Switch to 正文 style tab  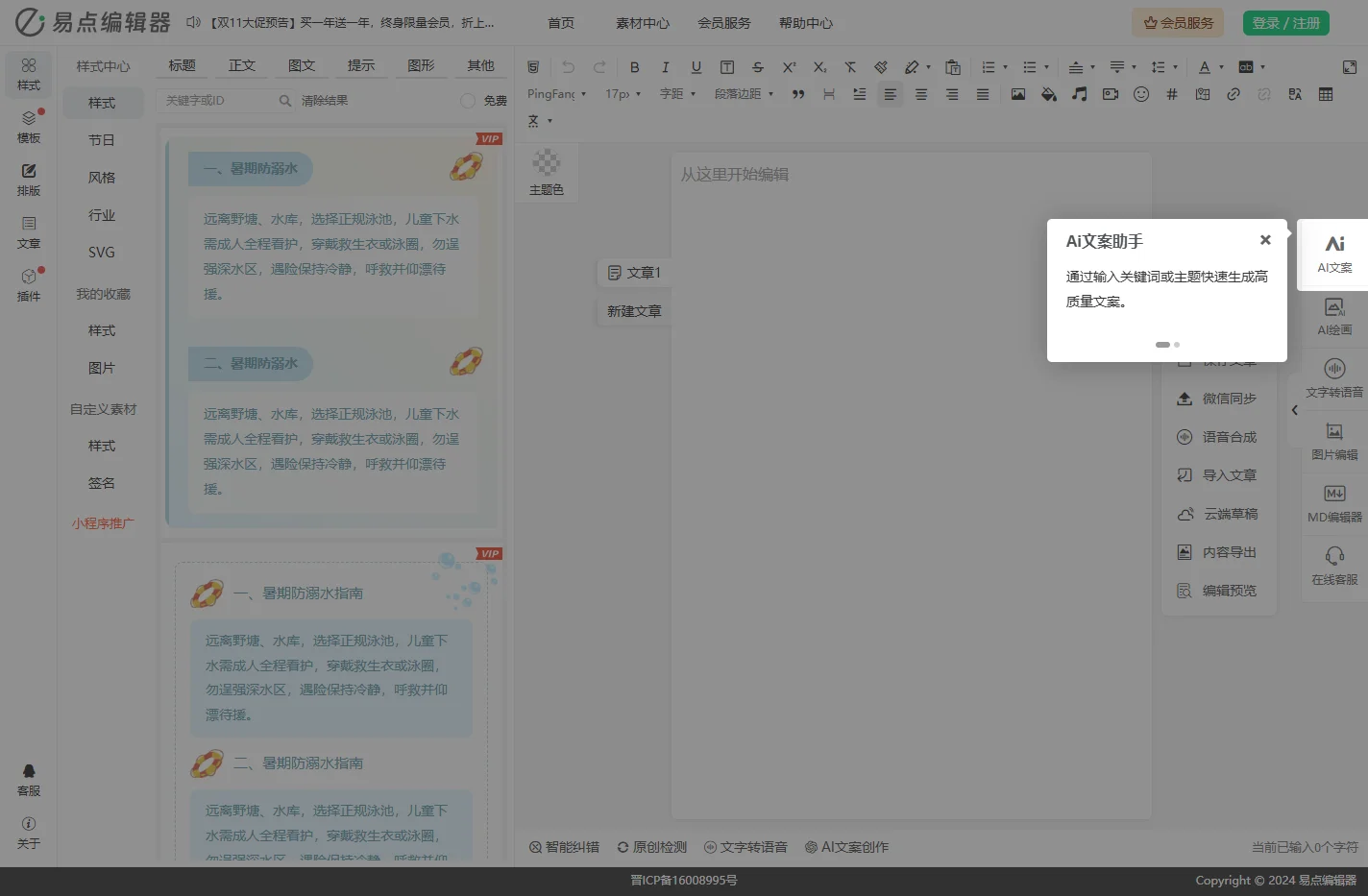click(x=242, y=65)
